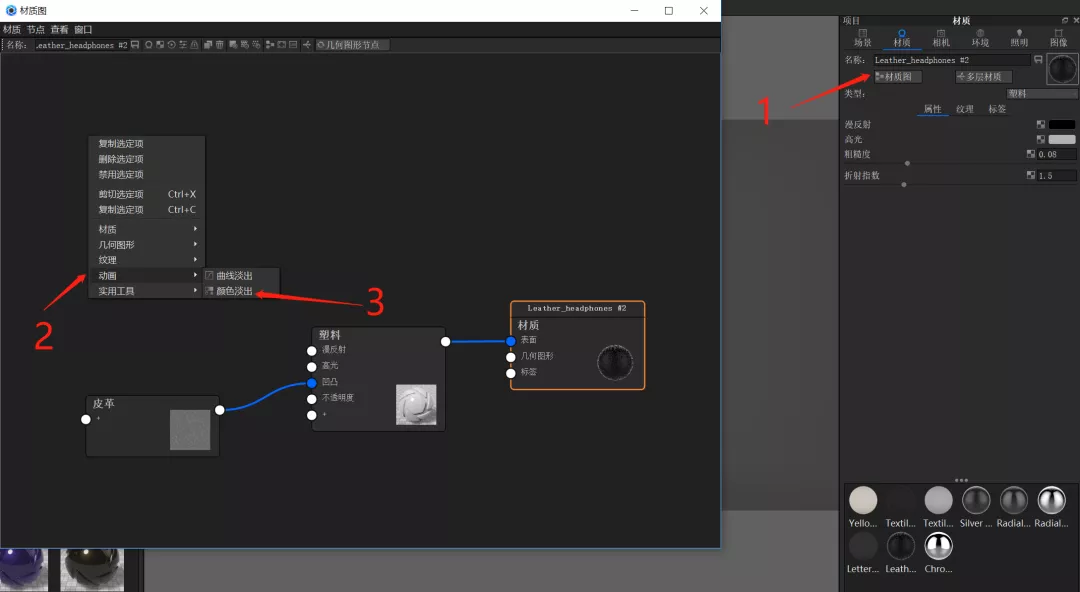Open the 查看 menu in the menu bar
1080x592 pixels.
point(59,30)
